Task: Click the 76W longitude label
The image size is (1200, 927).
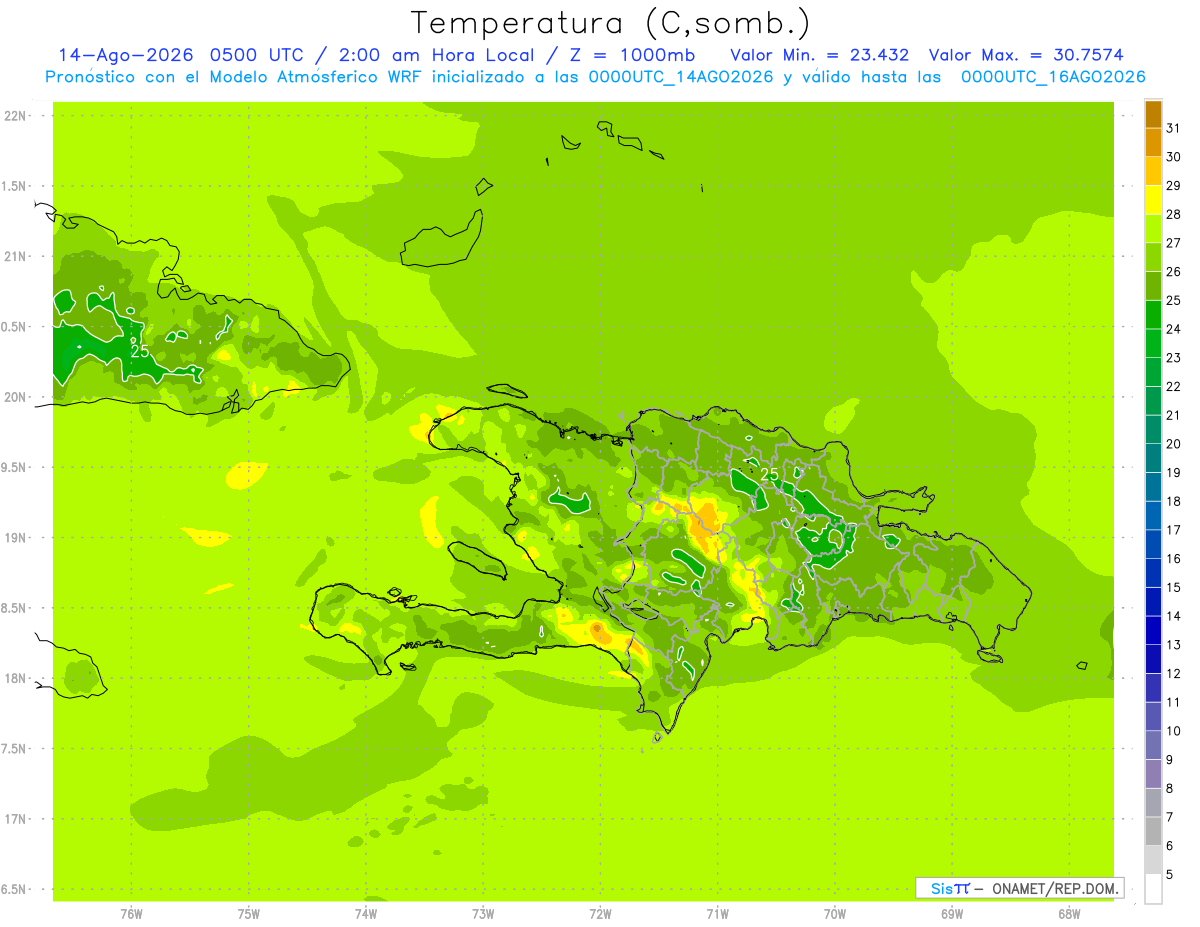Action: coord(131,914)
